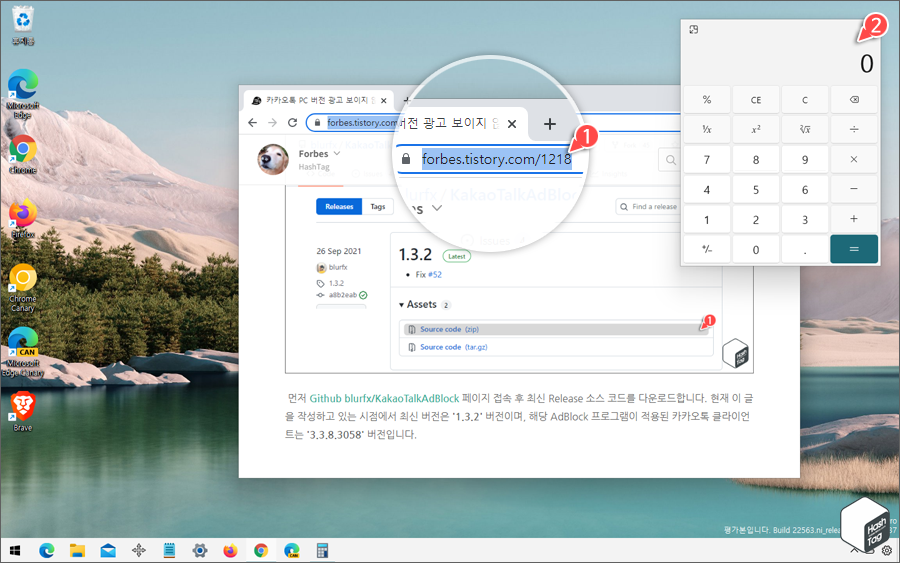Click the decimal point key in Calculator
Image resolution: width=900 pixels, height=563 pixels.
click(805, 249)
